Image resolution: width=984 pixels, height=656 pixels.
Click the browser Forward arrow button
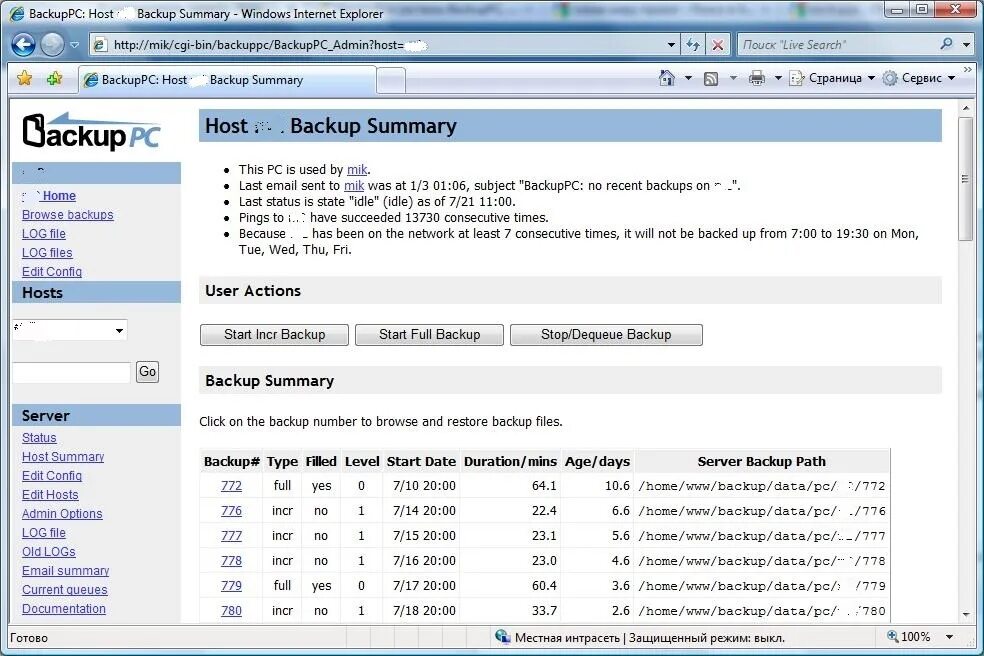pyautogui.click(x=52, y=45)
